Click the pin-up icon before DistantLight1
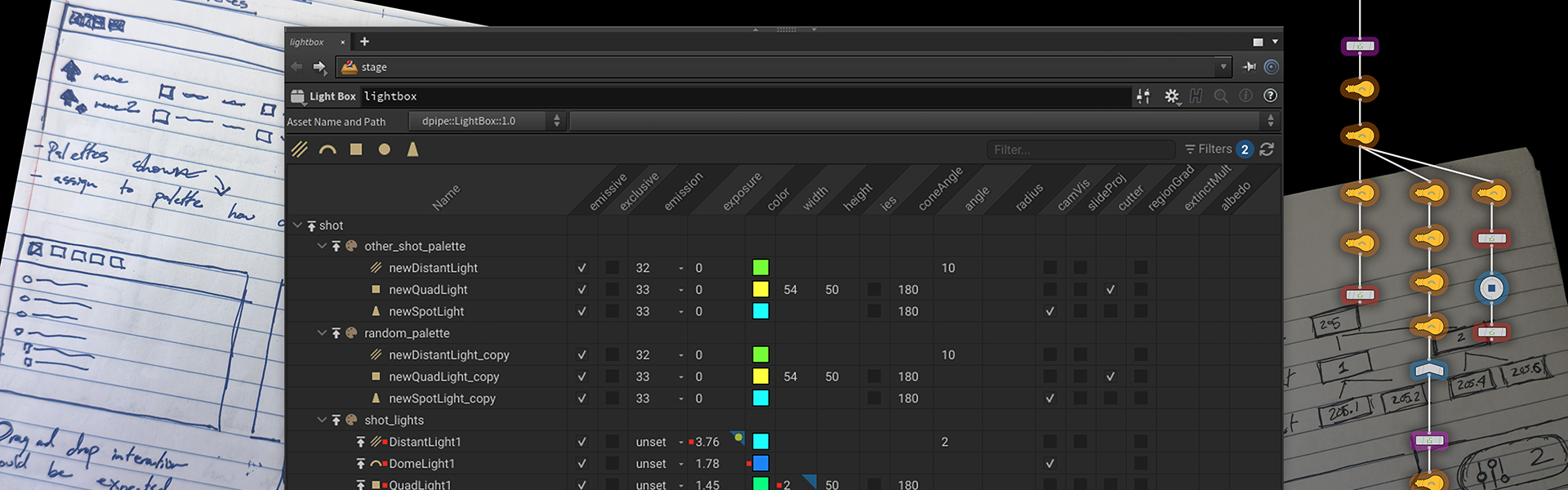Screen dimensions: 1568x490 pyautogui.click(x=360, y=442)
